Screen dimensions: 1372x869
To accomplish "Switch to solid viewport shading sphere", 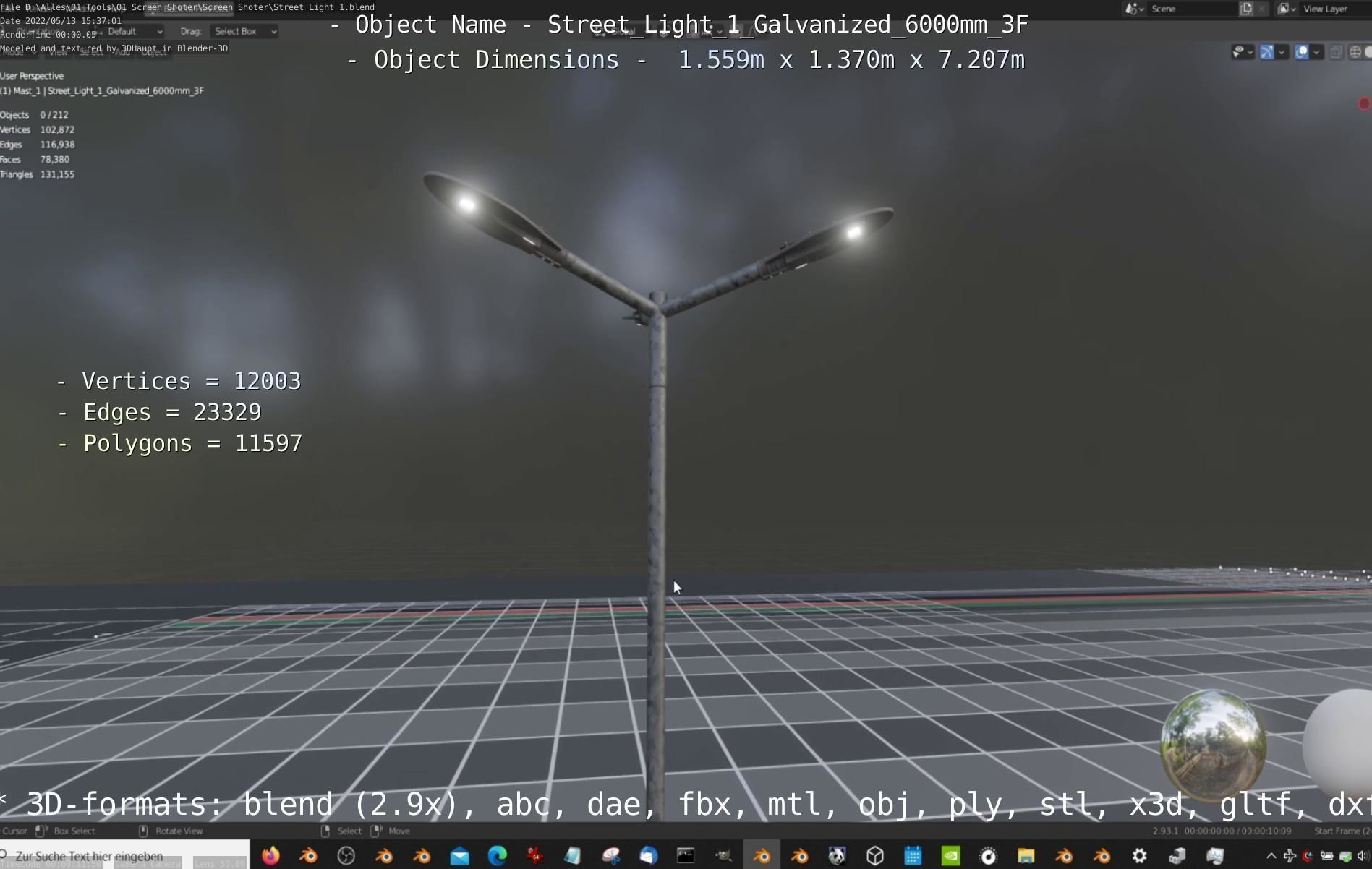I will (1368, 52).
